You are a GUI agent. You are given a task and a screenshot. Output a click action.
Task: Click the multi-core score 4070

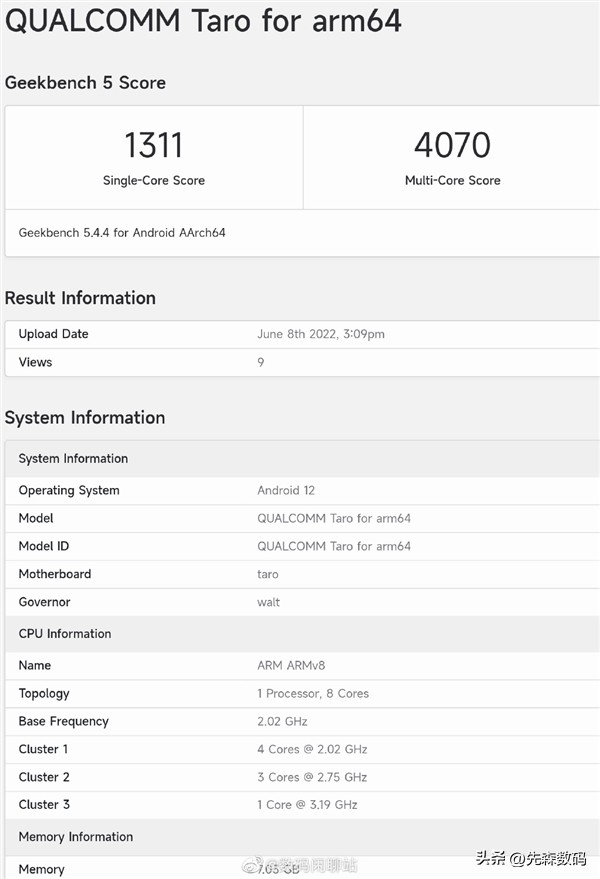(x=452, y=146)
